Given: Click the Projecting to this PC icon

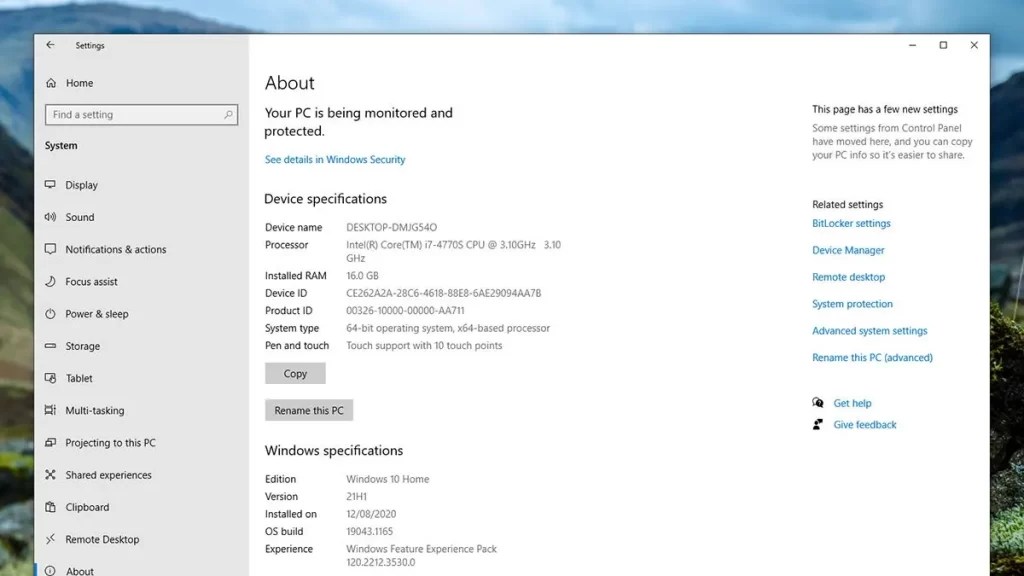Looking at the screenshot, I should (50, 442).
